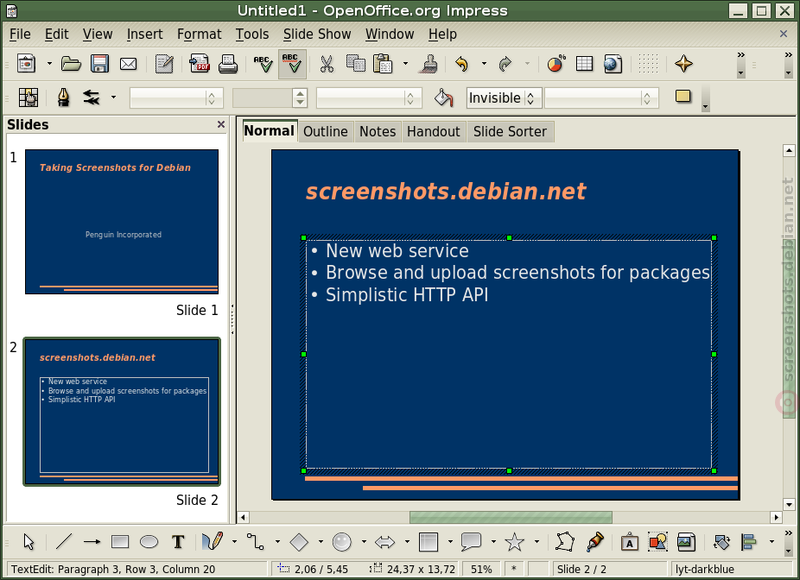Send document as e-mail via envelope icon

128,64
